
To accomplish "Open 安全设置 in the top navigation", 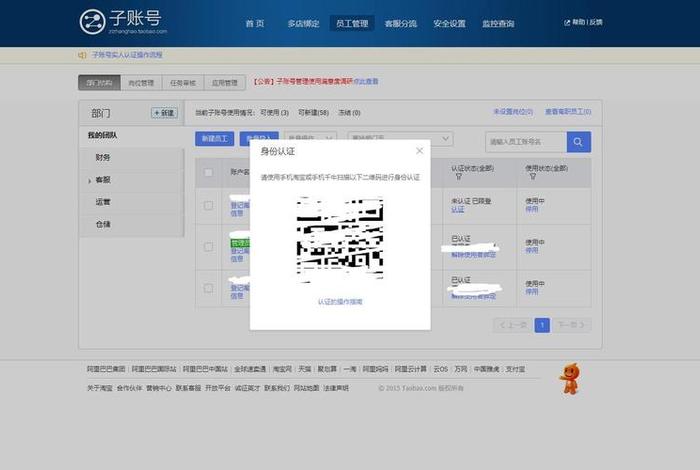I will click(x=449, y=24).
